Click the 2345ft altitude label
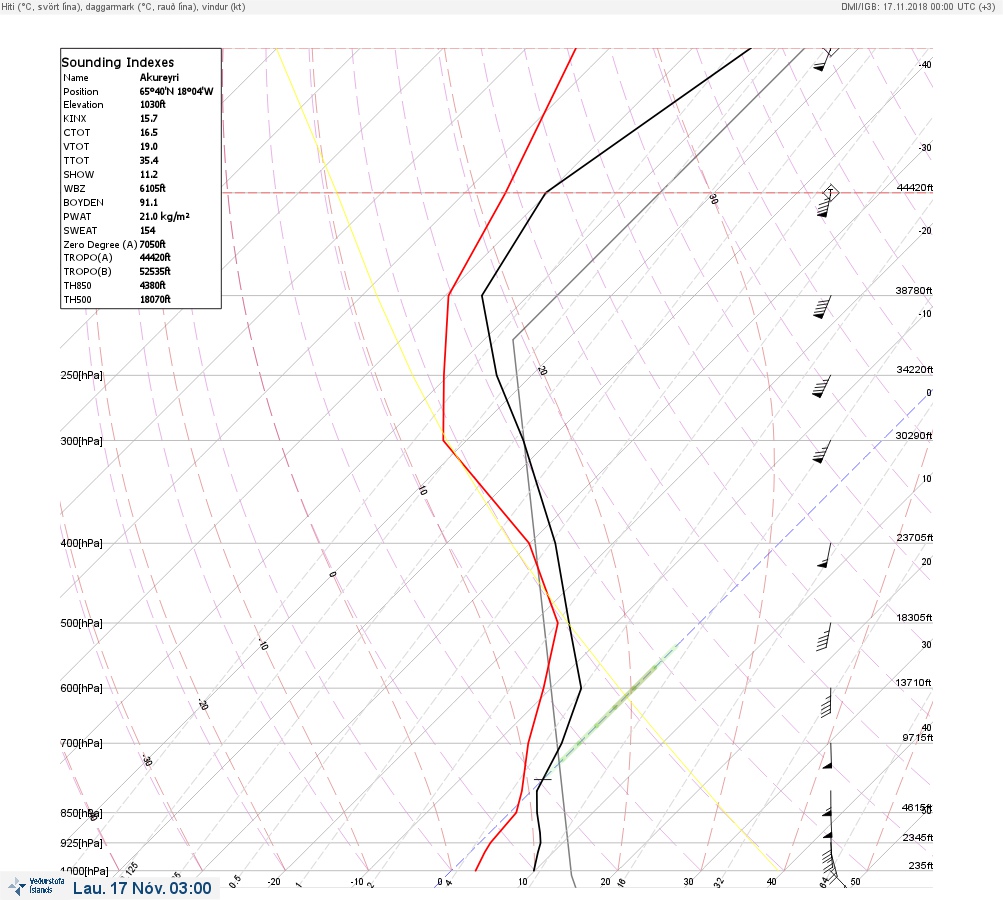This screenshot has width=1003, height=900. tap(918, 837)
